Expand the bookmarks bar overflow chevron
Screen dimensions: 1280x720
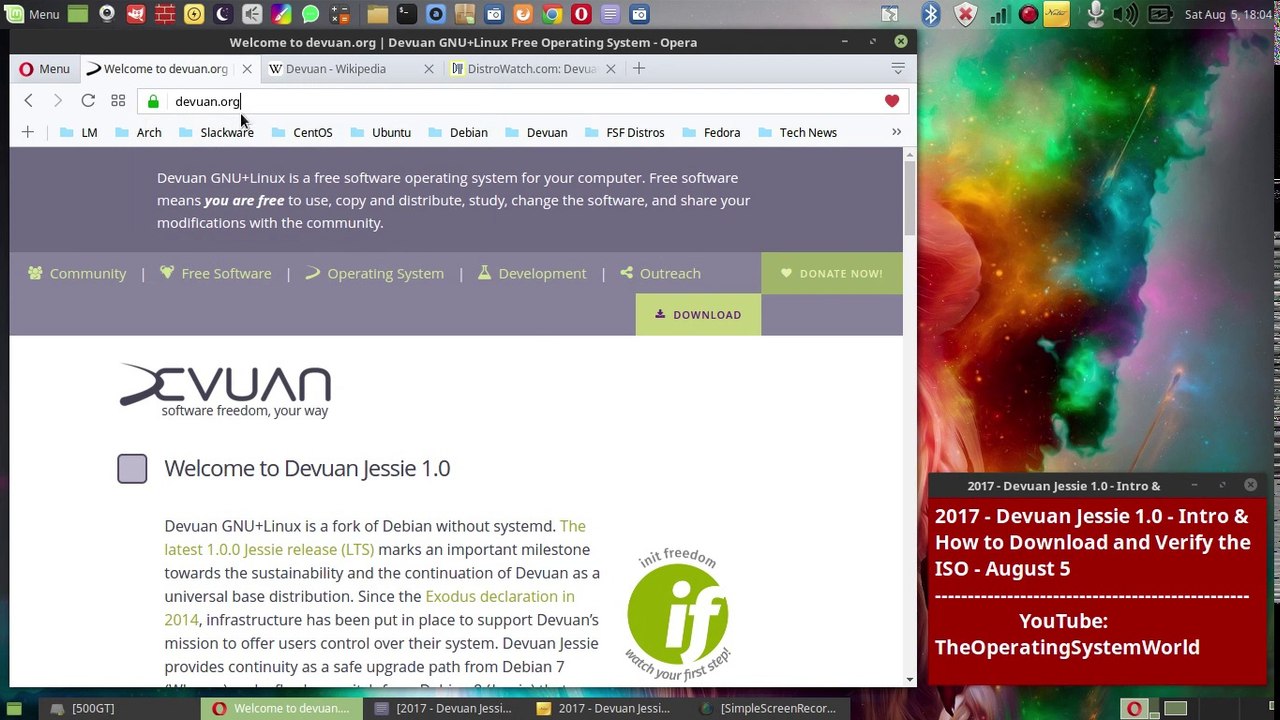coord(896,132)
